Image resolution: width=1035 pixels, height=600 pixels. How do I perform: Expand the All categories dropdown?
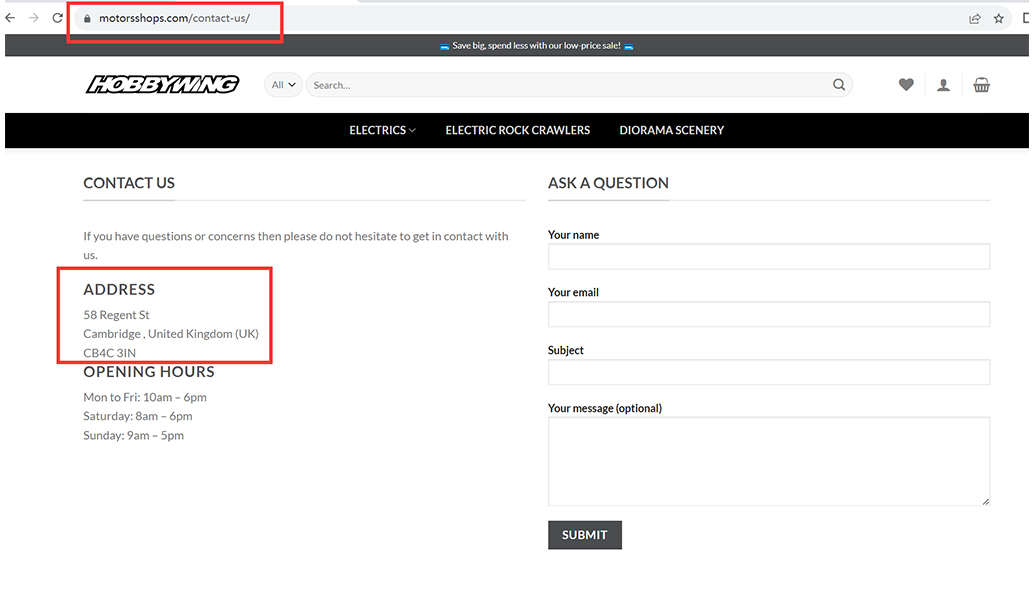283,85
